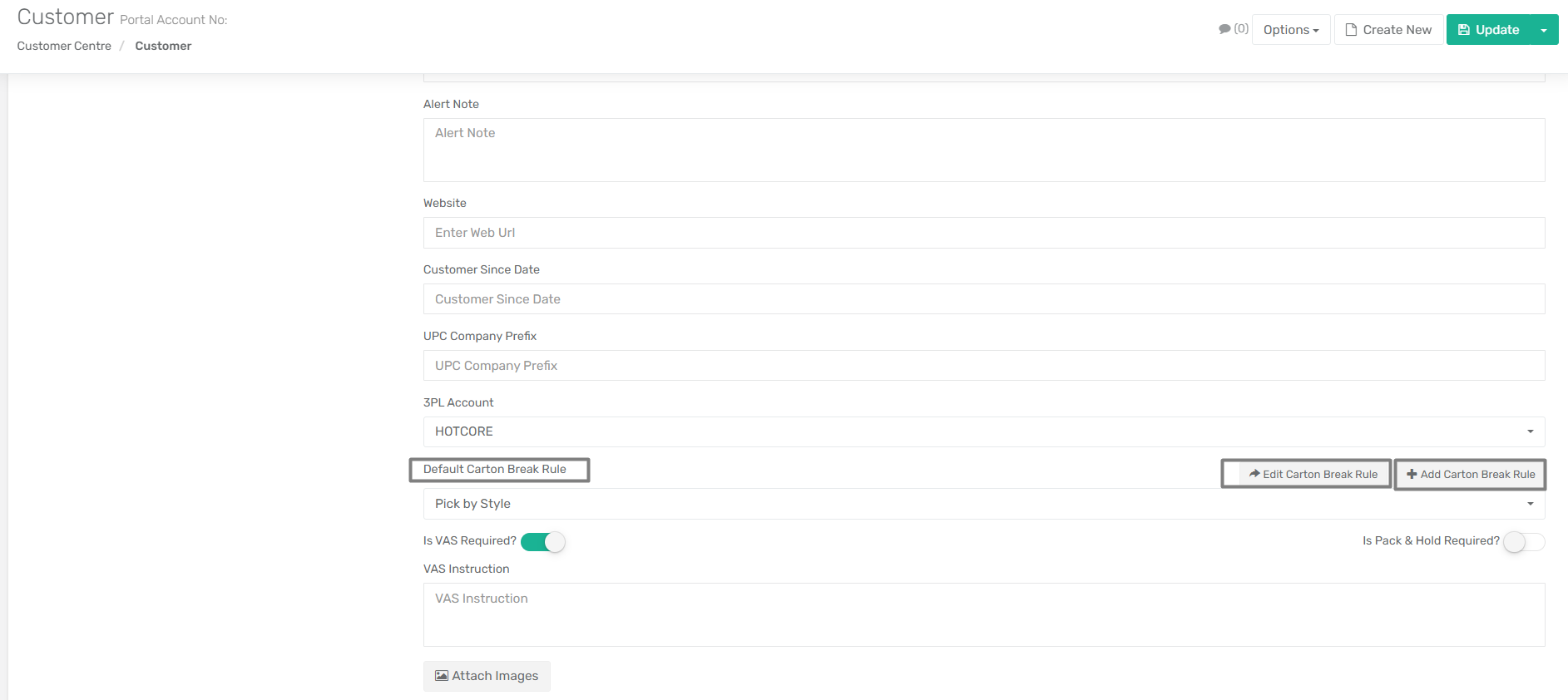Enable Is Pack & Hold Required switch
The image size is (1568, 700).
click(1524, 542)
